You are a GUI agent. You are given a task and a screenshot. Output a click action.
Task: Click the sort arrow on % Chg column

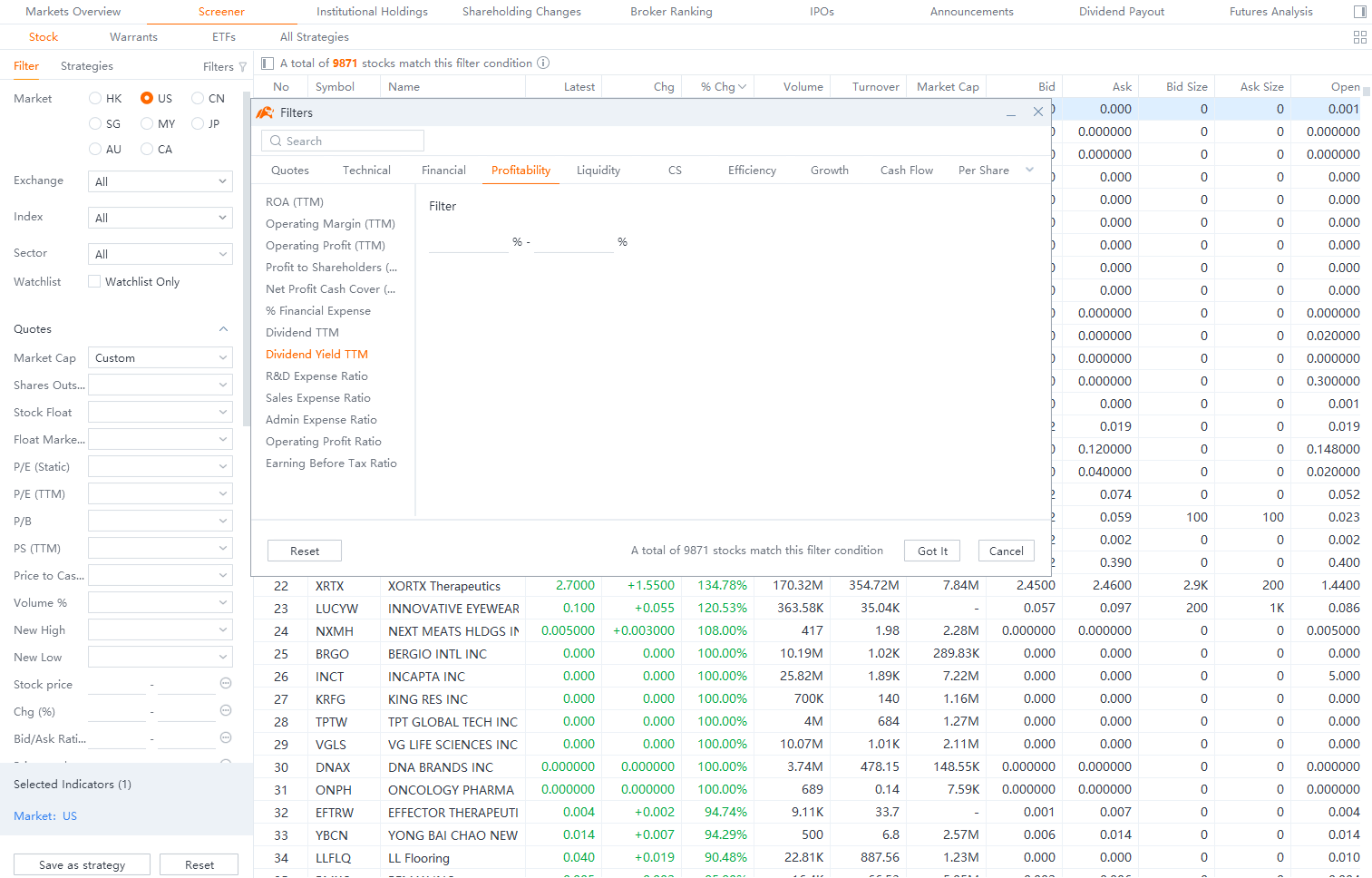(x=743, y=87)
